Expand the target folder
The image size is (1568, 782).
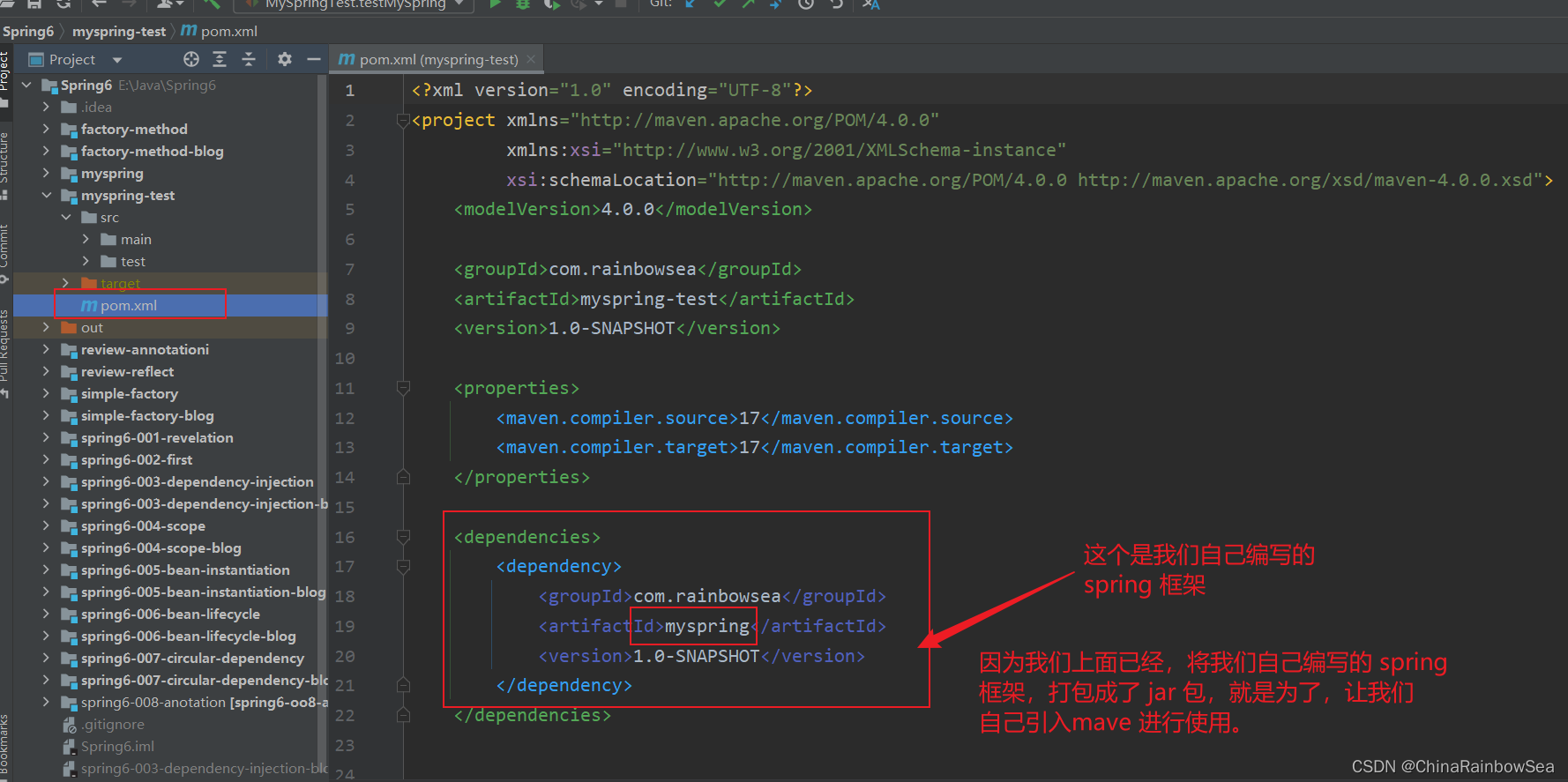coord(66,283)
